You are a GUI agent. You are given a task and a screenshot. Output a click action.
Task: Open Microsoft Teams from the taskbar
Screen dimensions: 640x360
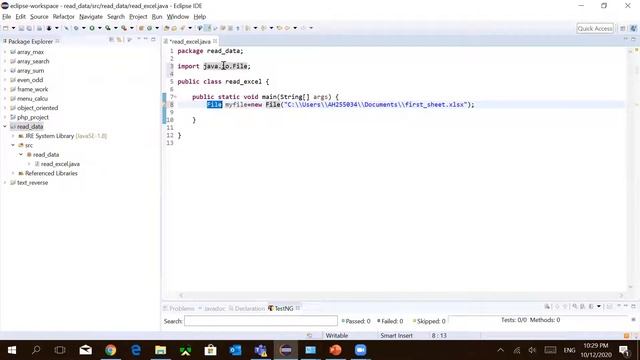pos(260,350)
